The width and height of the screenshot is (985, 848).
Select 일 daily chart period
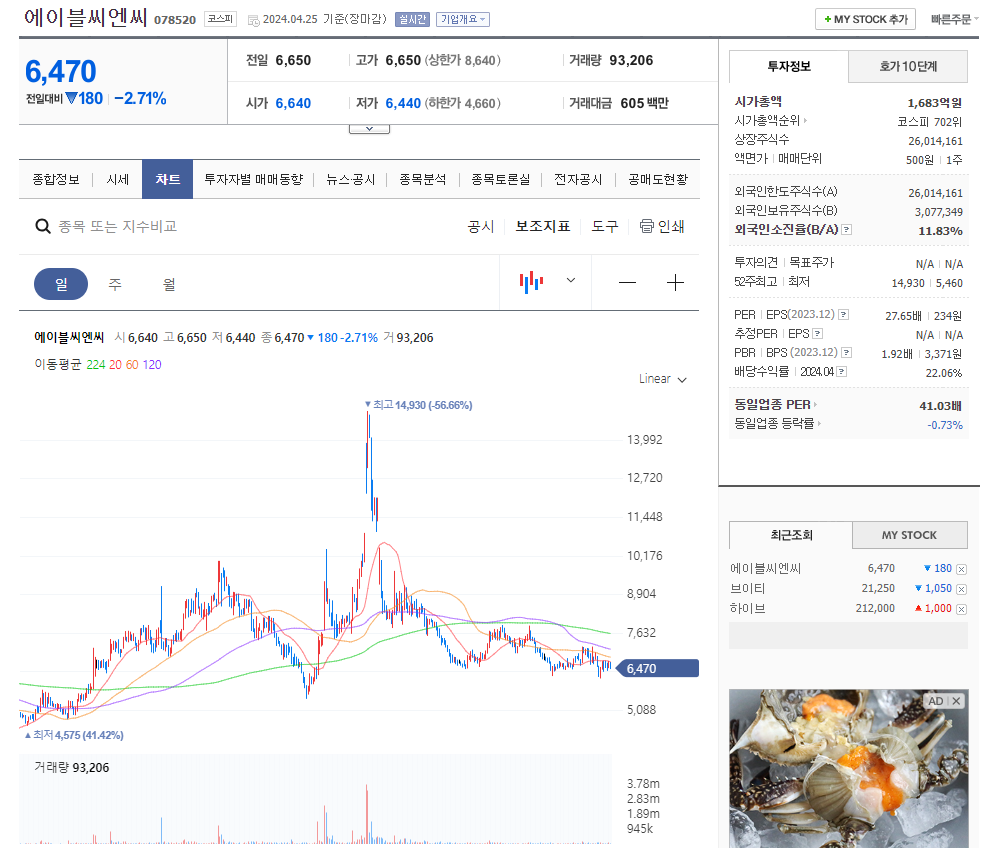tap(61, 284)
